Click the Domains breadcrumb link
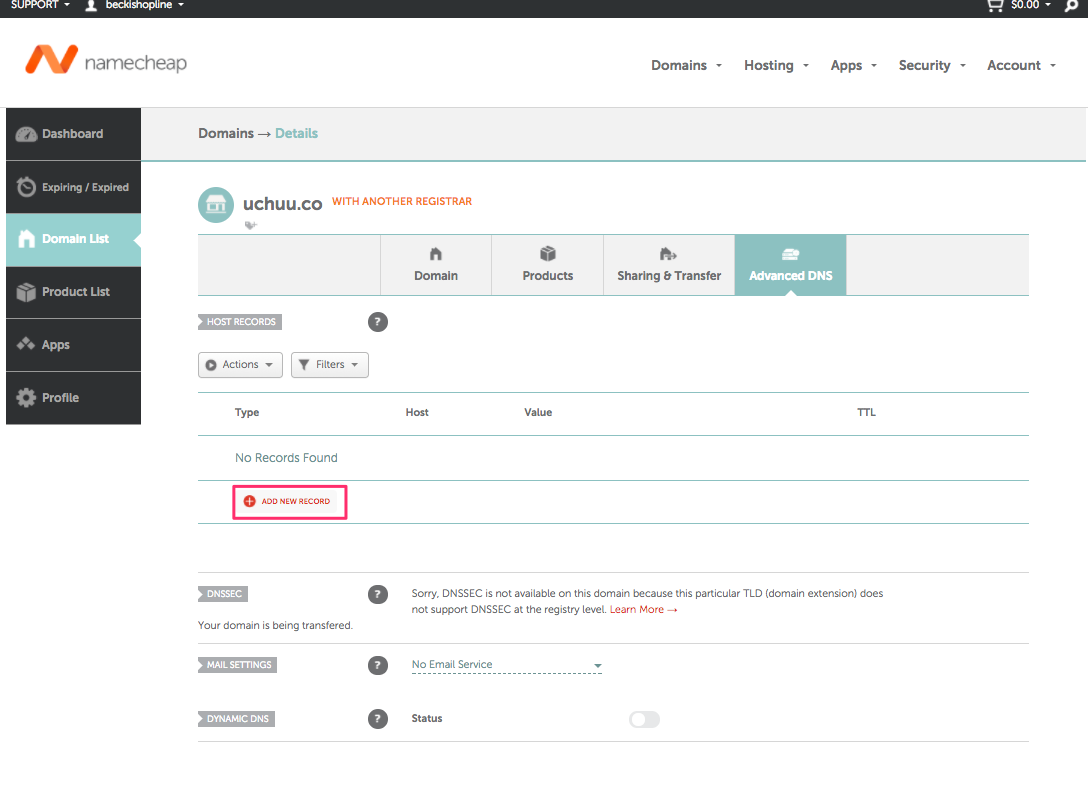The image size is (1088, 786). (x=226, y=133)
